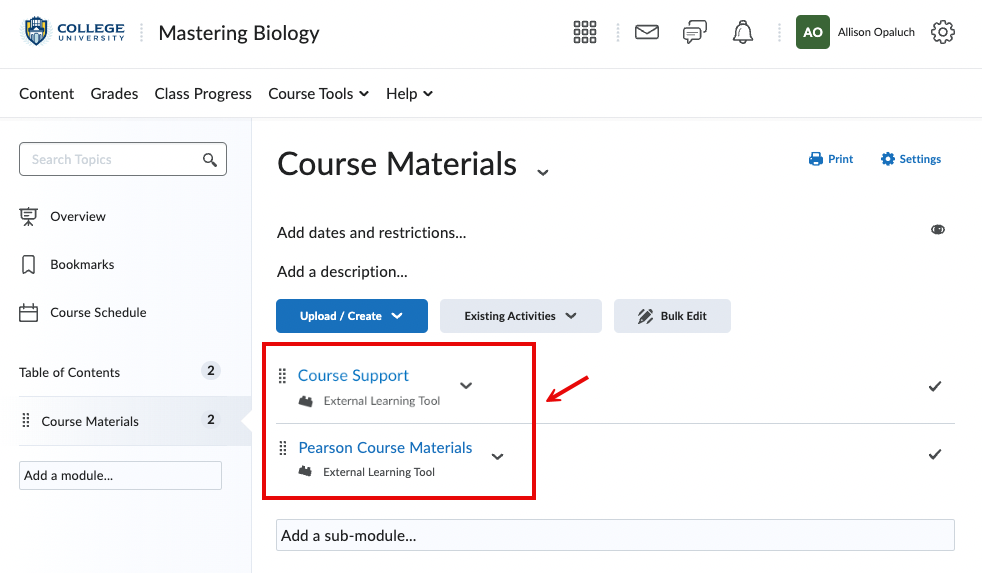Open Course Support actions chevron
Screen dimensions: 982x573
tap(466, 385)
